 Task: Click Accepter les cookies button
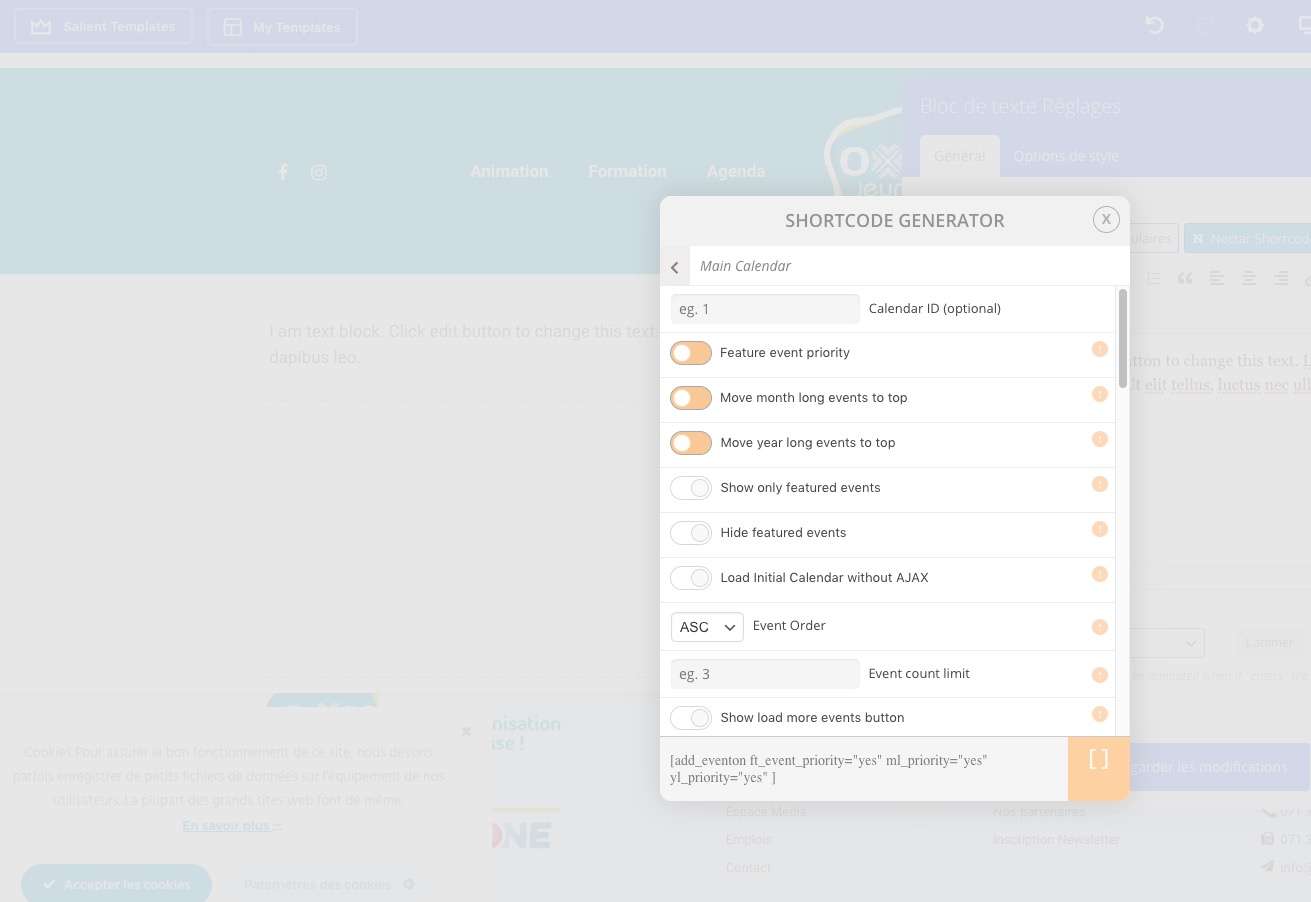[116, 884]
